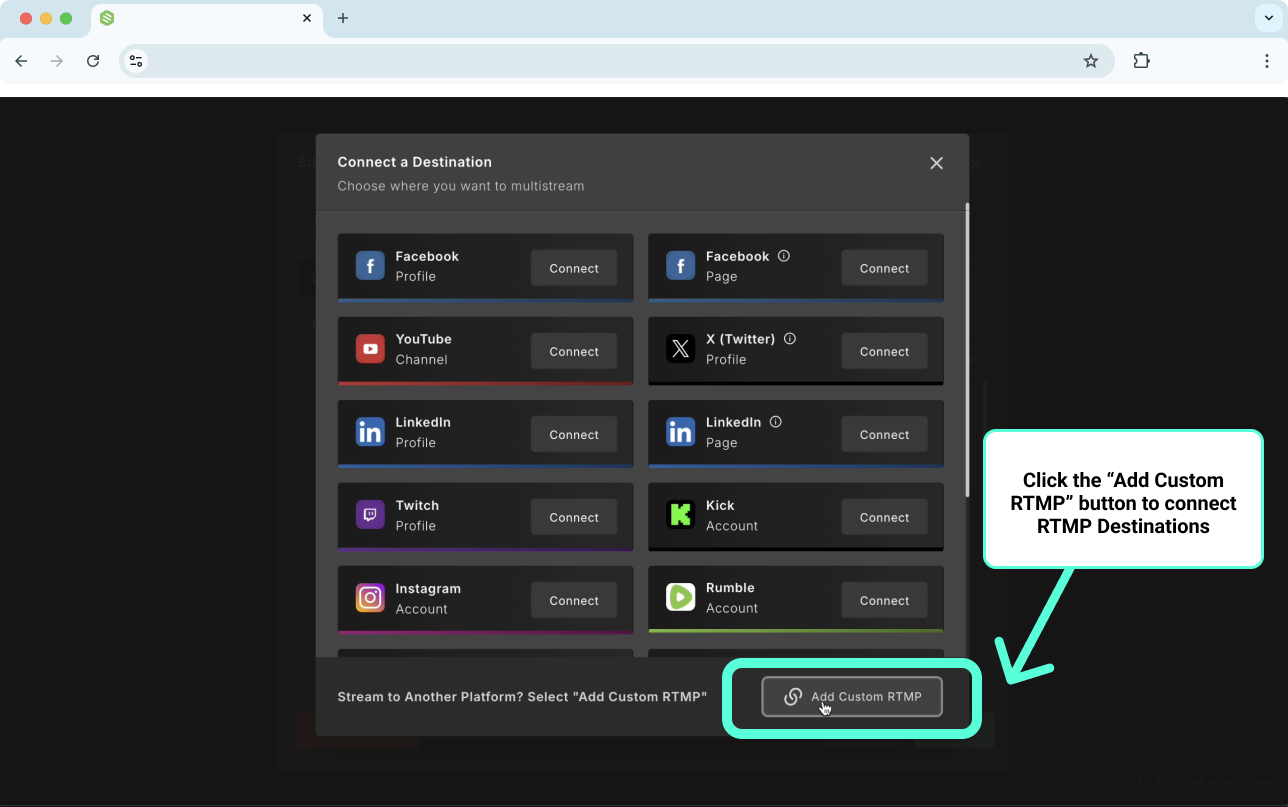
Task: Expand the tab search dropdown arrow
Action: tap(1268, 18)
